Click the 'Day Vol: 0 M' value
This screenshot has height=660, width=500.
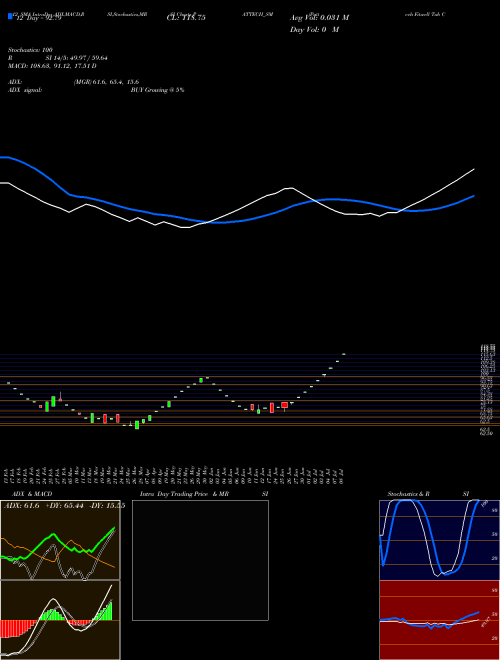point(314,30)
